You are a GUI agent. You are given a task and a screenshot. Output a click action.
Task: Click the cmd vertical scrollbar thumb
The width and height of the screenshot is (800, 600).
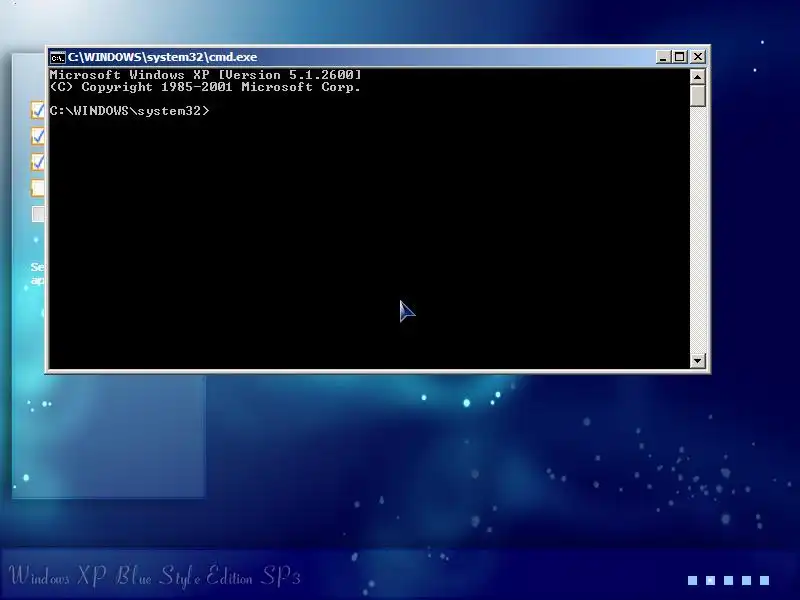point(697,95)
